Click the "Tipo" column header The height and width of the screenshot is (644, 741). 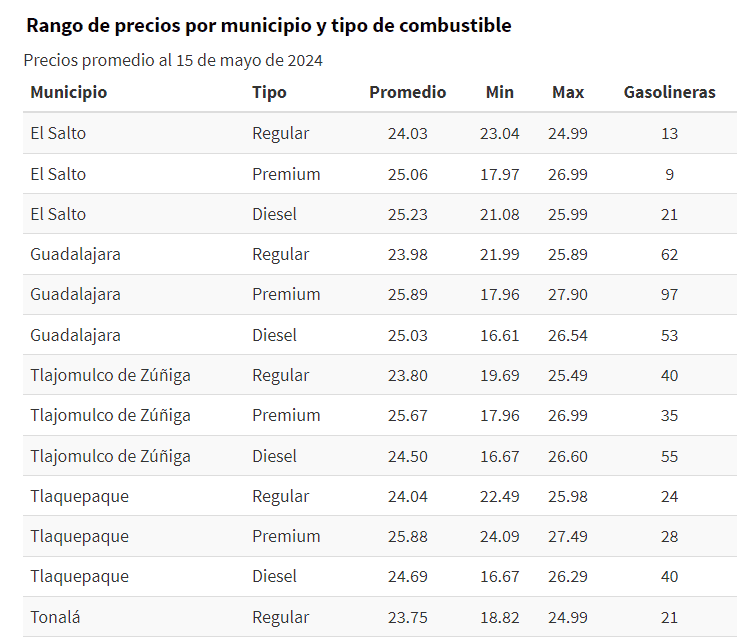(269, 92)
